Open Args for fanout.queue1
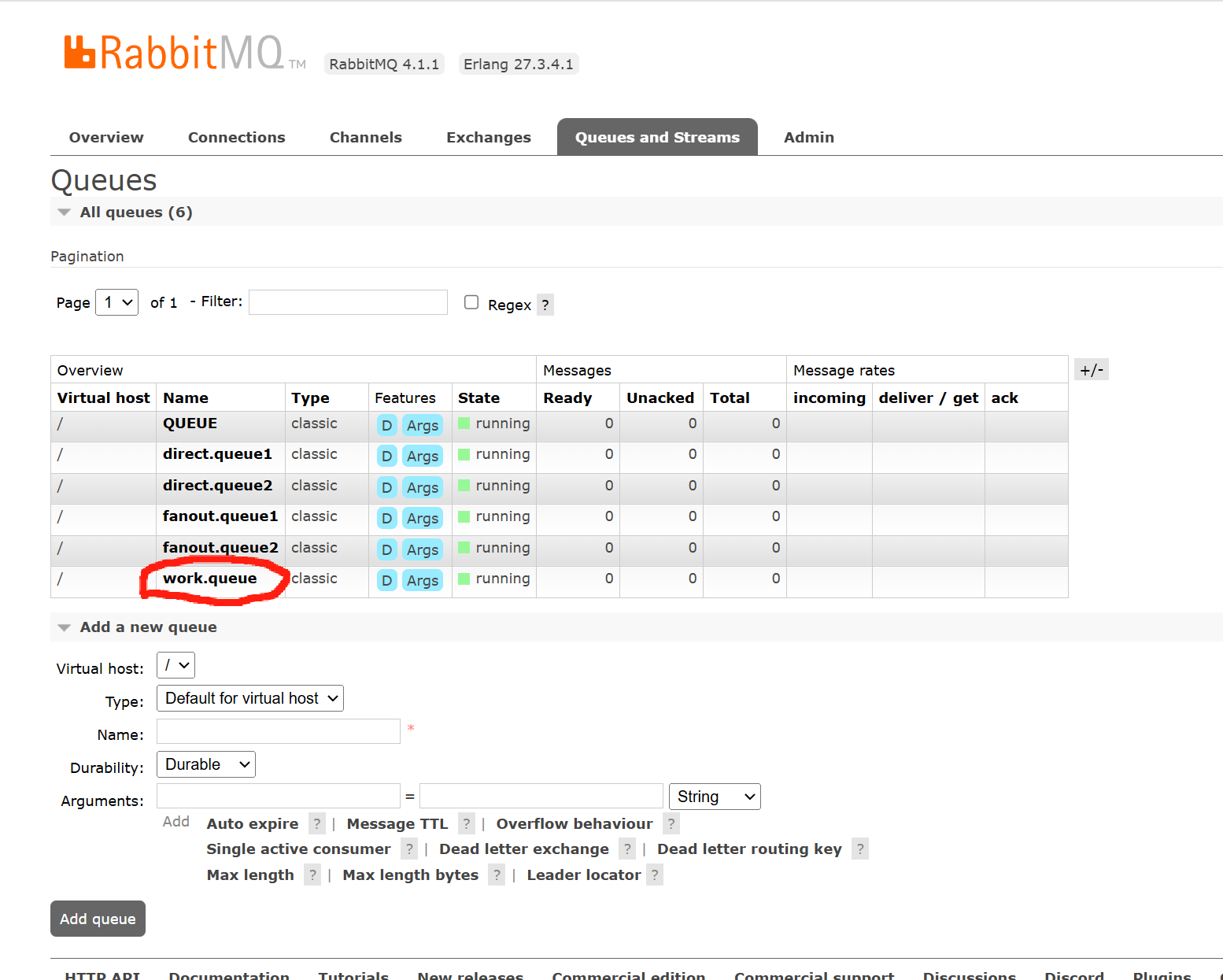Screen dimensions: 1223x980 (x=423, y=518)
